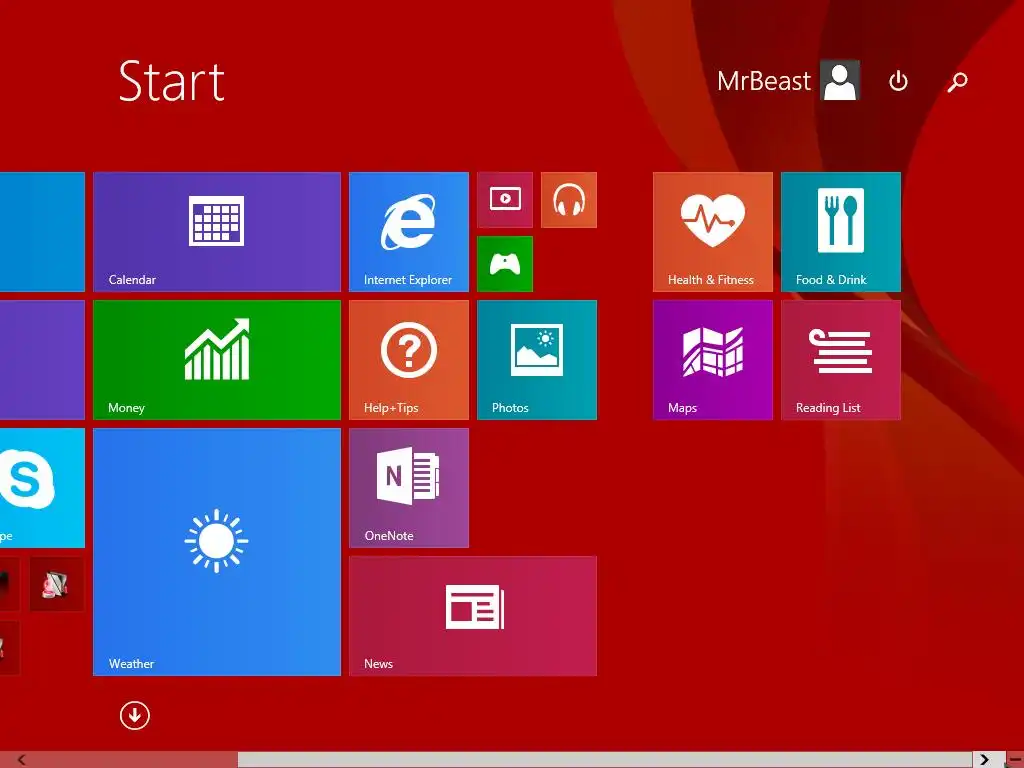Open the Health & Fitness tile
This screenshot has height=768, width=1024.
pyautogui.click(x=712, y=232)
